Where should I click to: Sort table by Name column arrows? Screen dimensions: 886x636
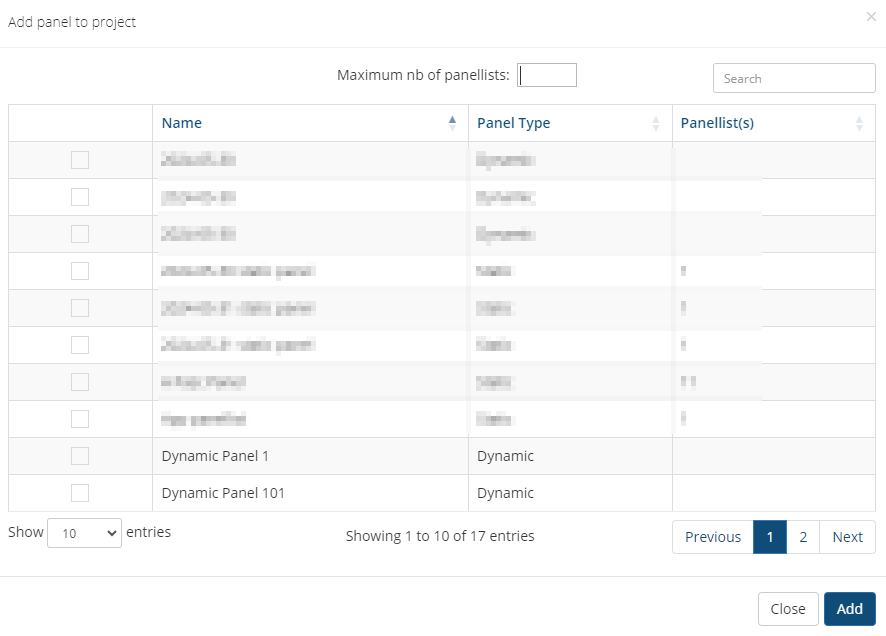452,123
